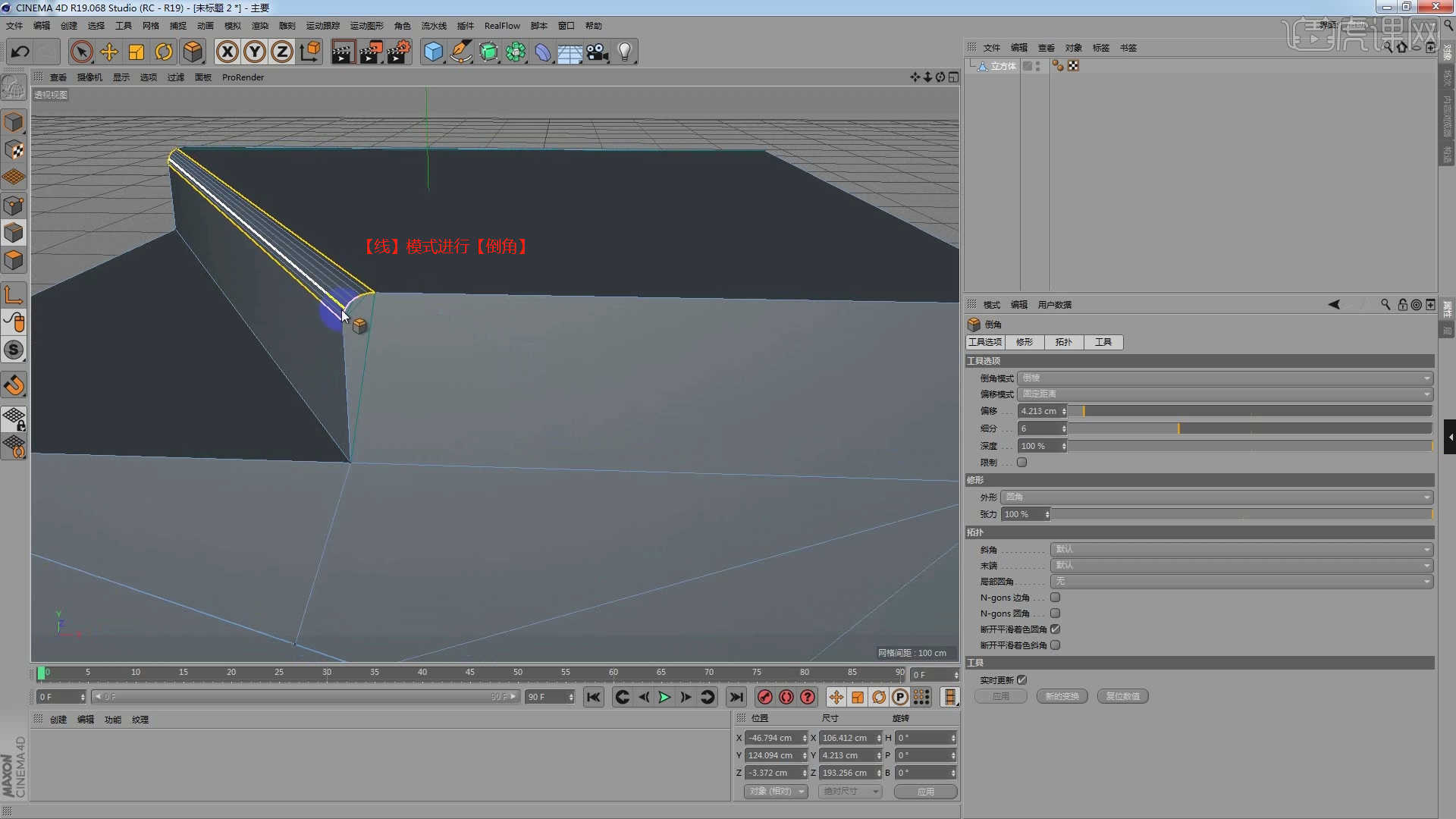
Task: Add a light object
Action: 624,52
